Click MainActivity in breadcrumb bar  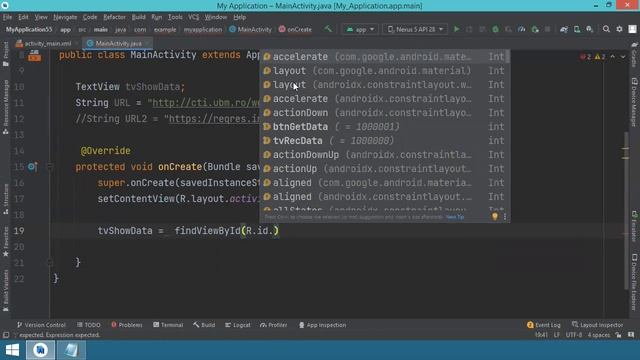click(250, 29)
